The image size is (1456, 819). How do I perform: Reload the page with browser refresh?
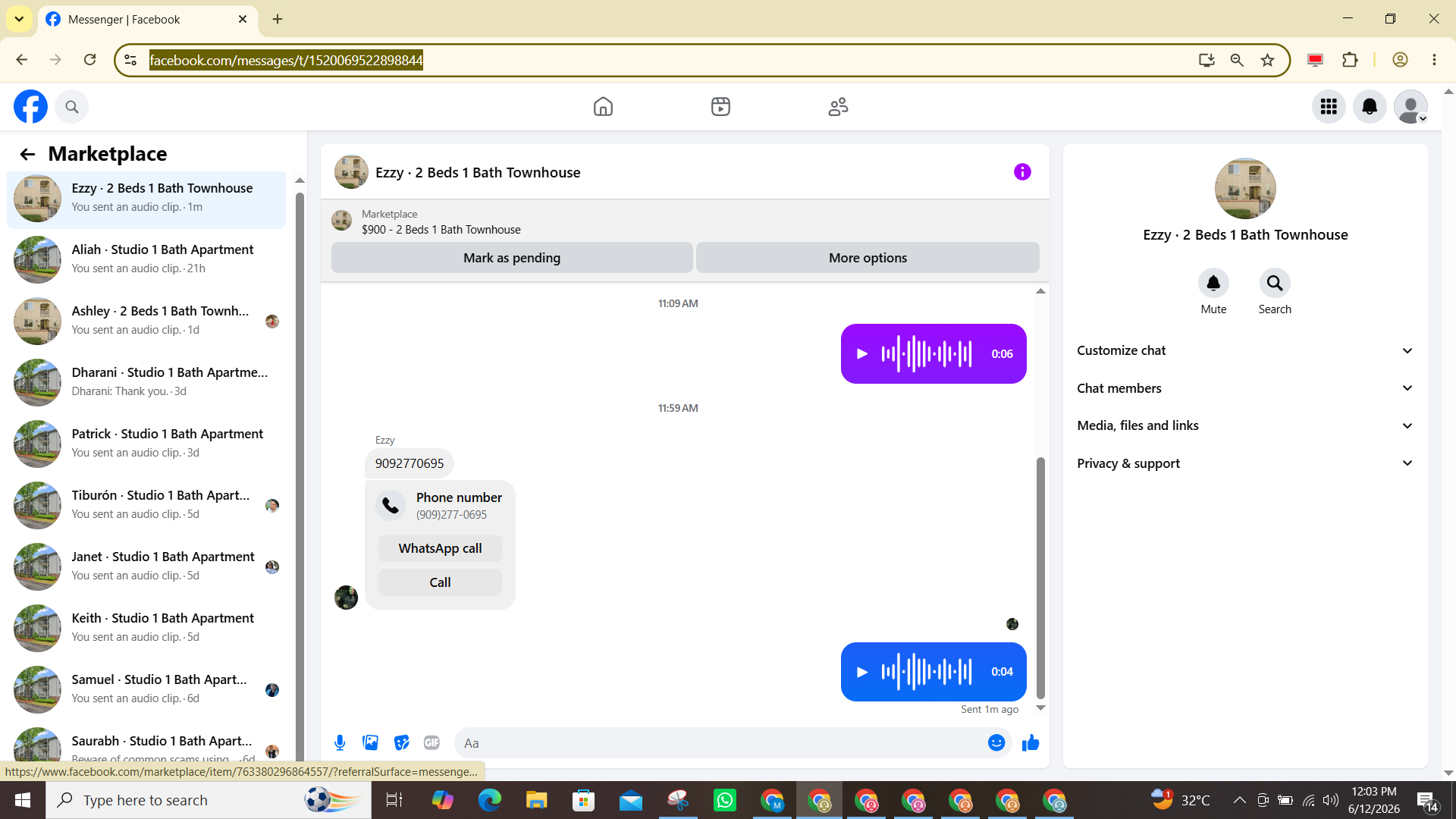(89, 60)
